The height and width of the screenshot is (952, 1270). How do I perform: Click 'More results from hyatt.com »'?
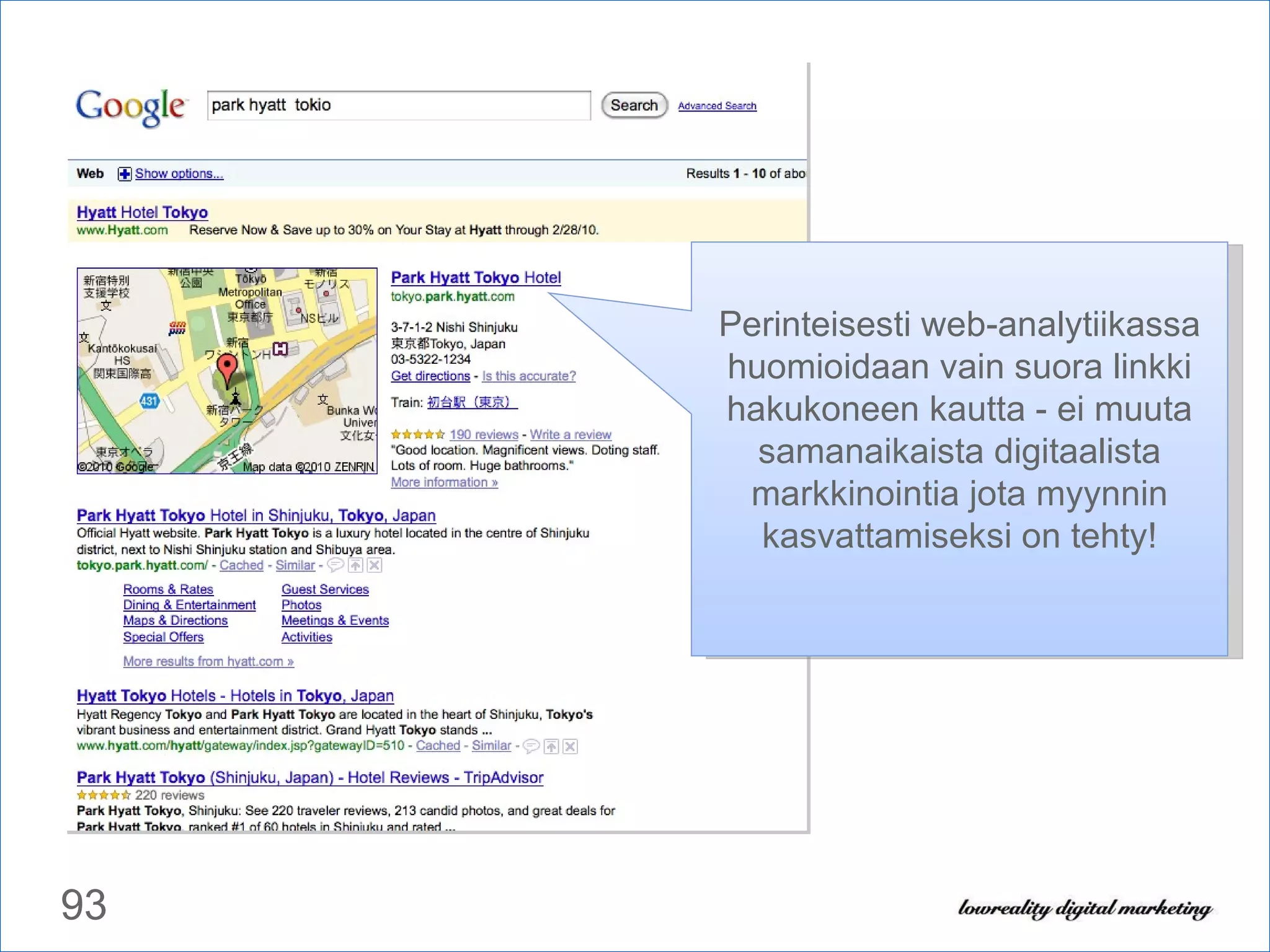(208, 661)
